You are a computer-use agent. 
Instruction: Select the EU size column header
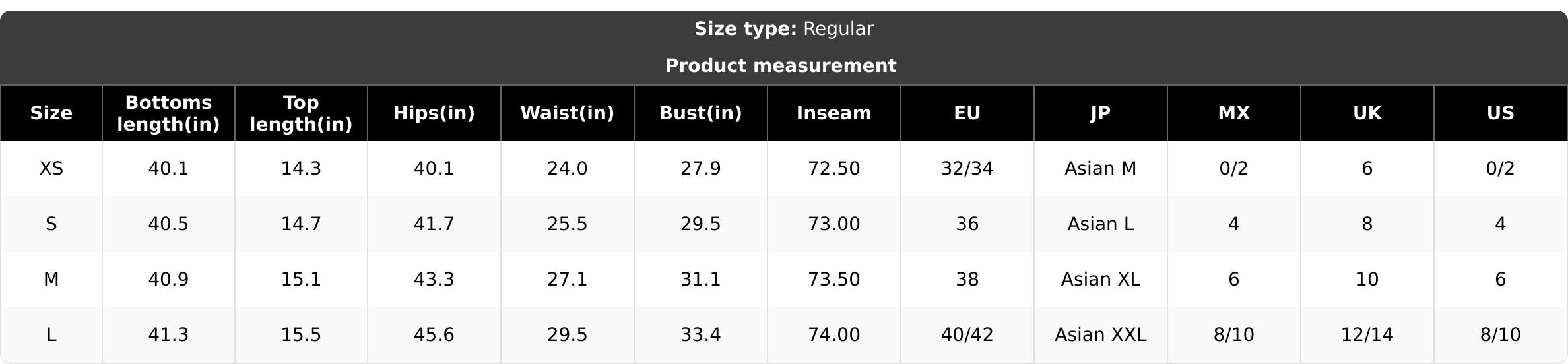[x=967, y=113]
